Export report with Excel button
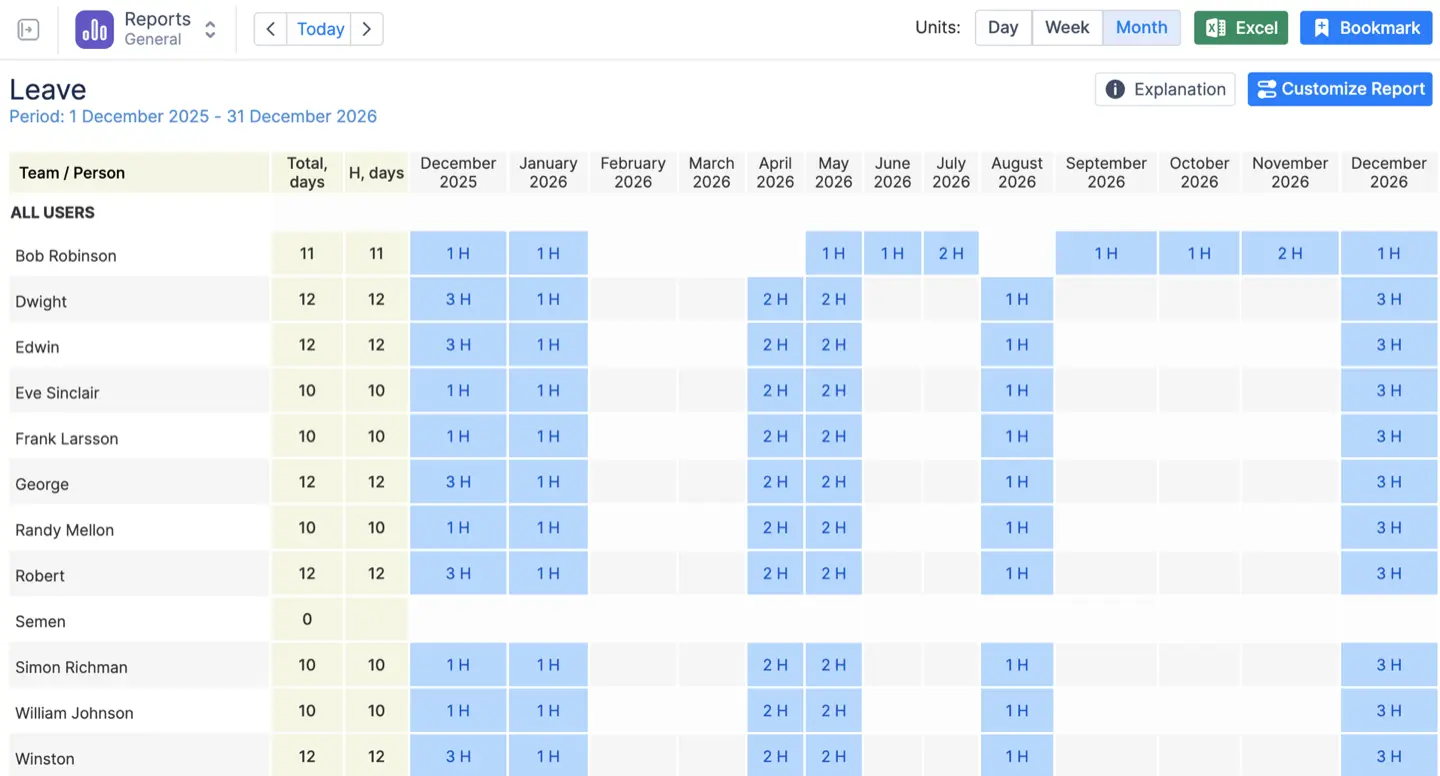This screenshot has height=776, width=1440. click(1241, 28)
